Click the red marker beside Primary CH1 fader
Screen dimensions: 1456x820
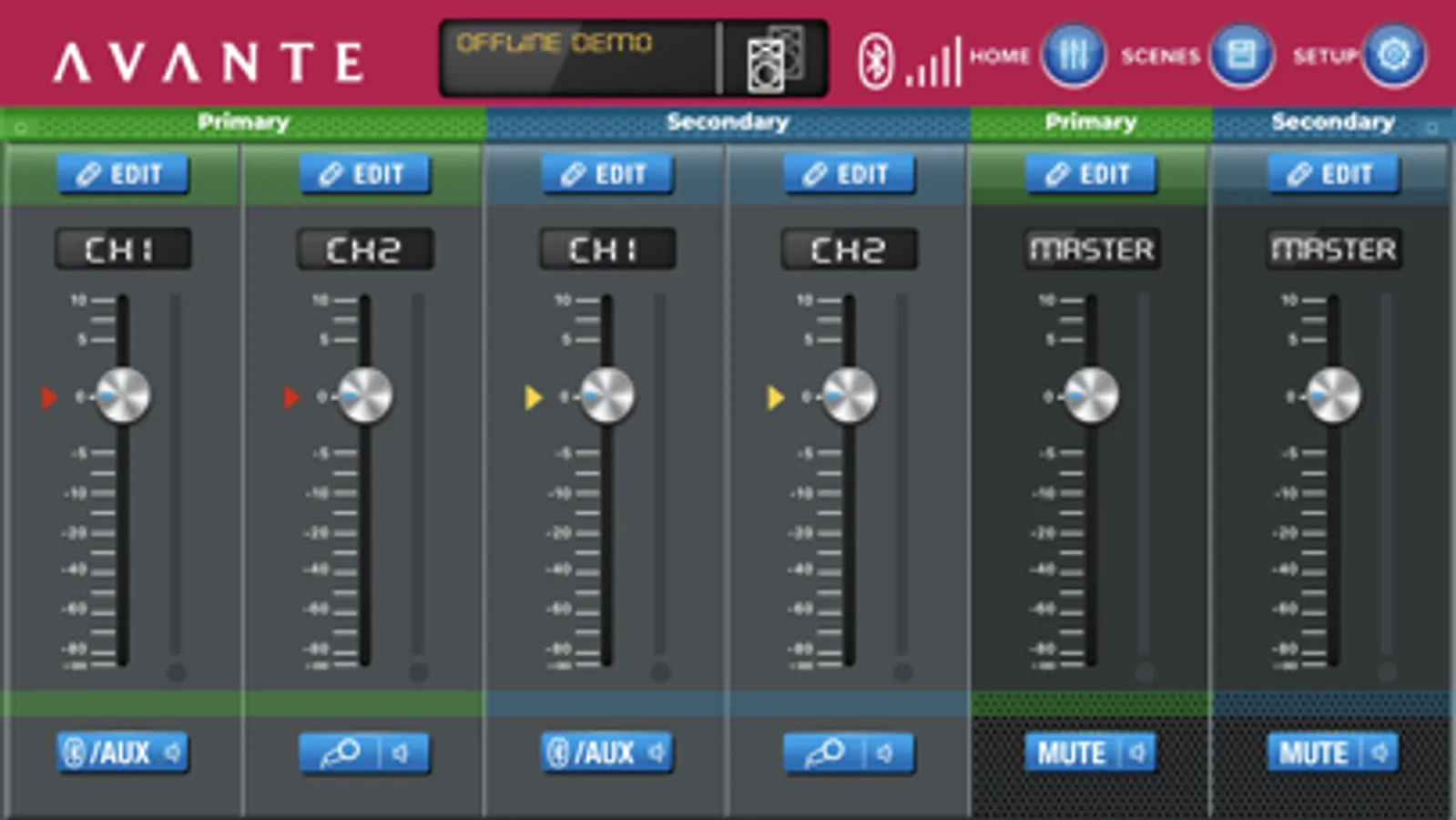coord(49,397)
